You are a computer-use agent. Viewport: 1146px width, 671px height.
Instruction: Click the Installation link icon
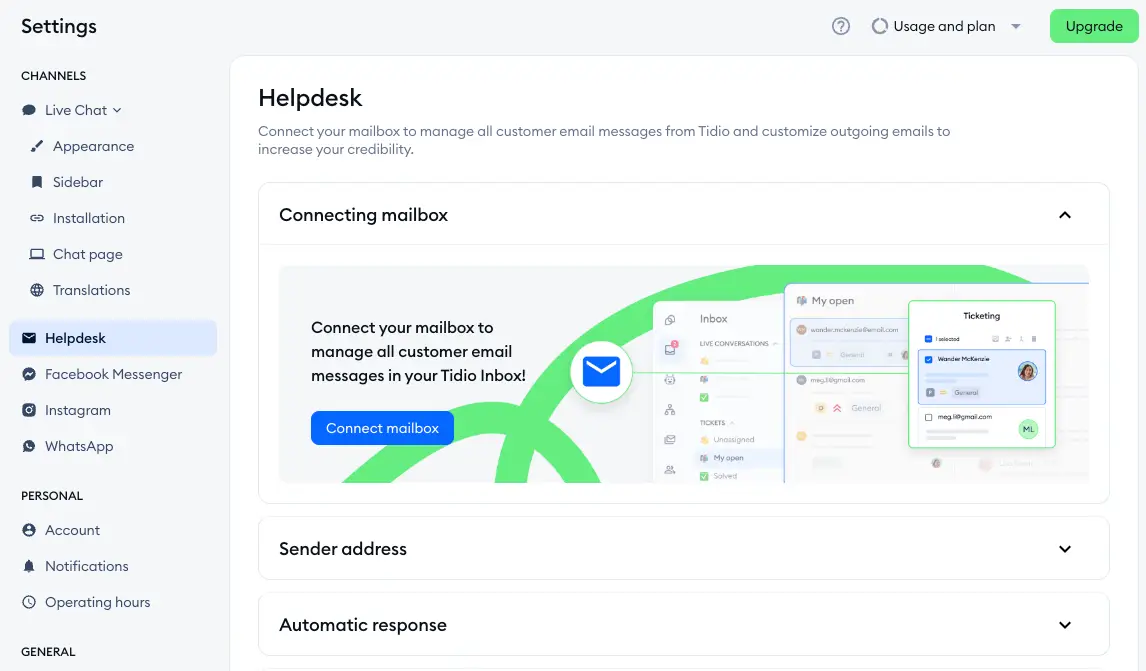[x=37, y=218]
